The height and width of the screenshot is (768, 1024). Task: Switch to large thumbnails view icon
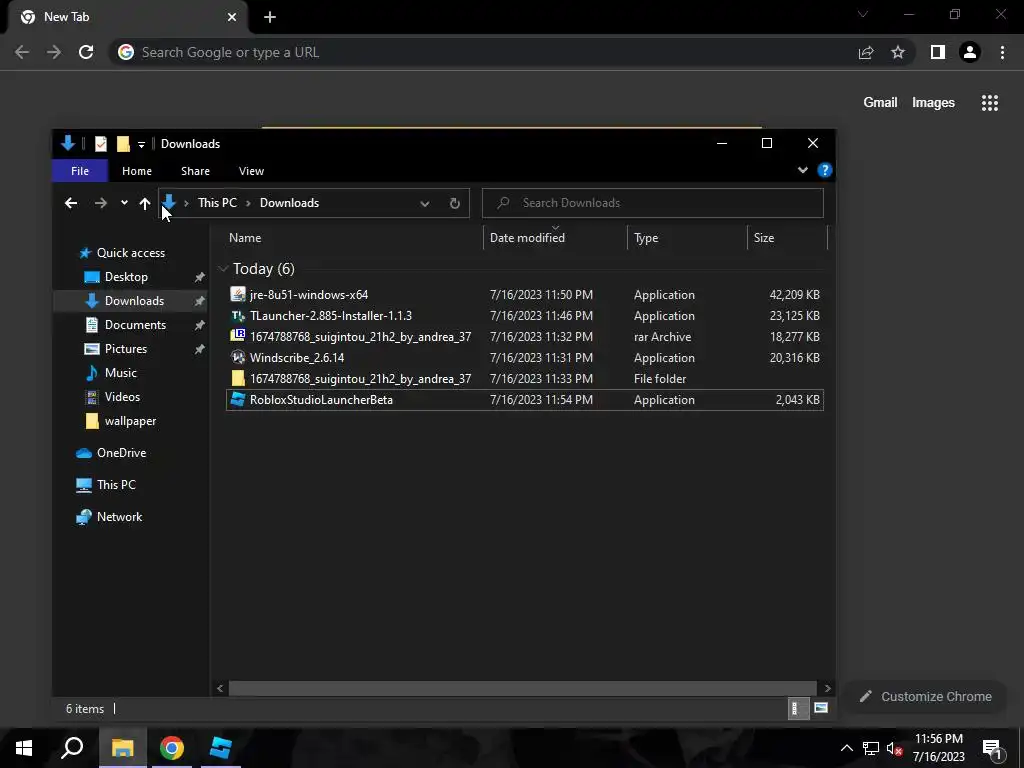tap(821, 708)
